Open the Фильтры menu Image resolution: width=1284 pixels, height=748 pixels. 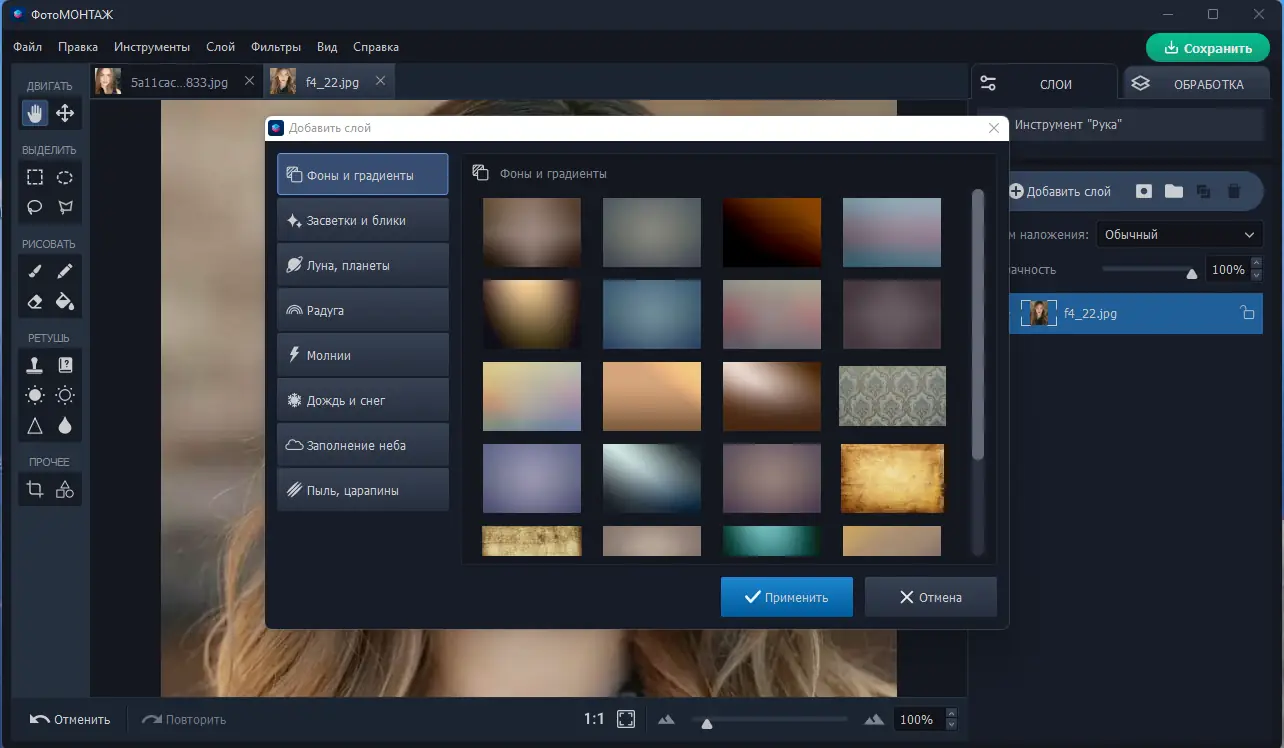[276, 47]
